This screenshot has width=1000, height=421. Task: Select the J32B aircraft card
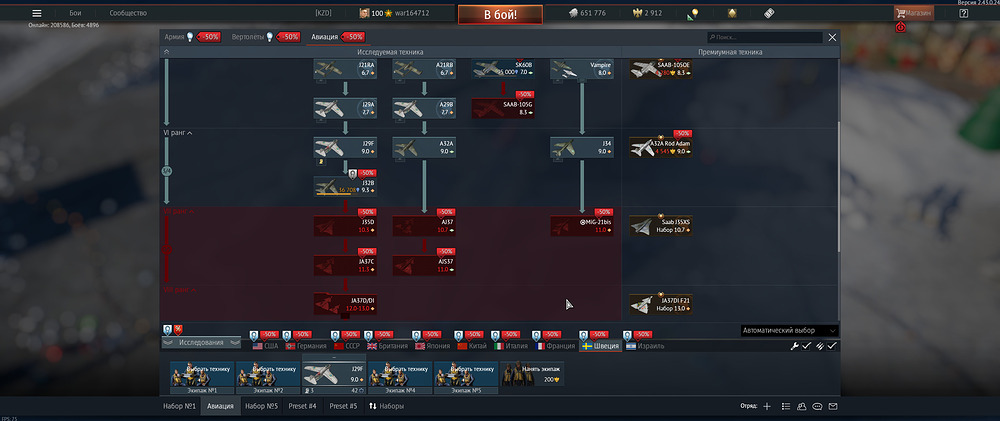345,187
